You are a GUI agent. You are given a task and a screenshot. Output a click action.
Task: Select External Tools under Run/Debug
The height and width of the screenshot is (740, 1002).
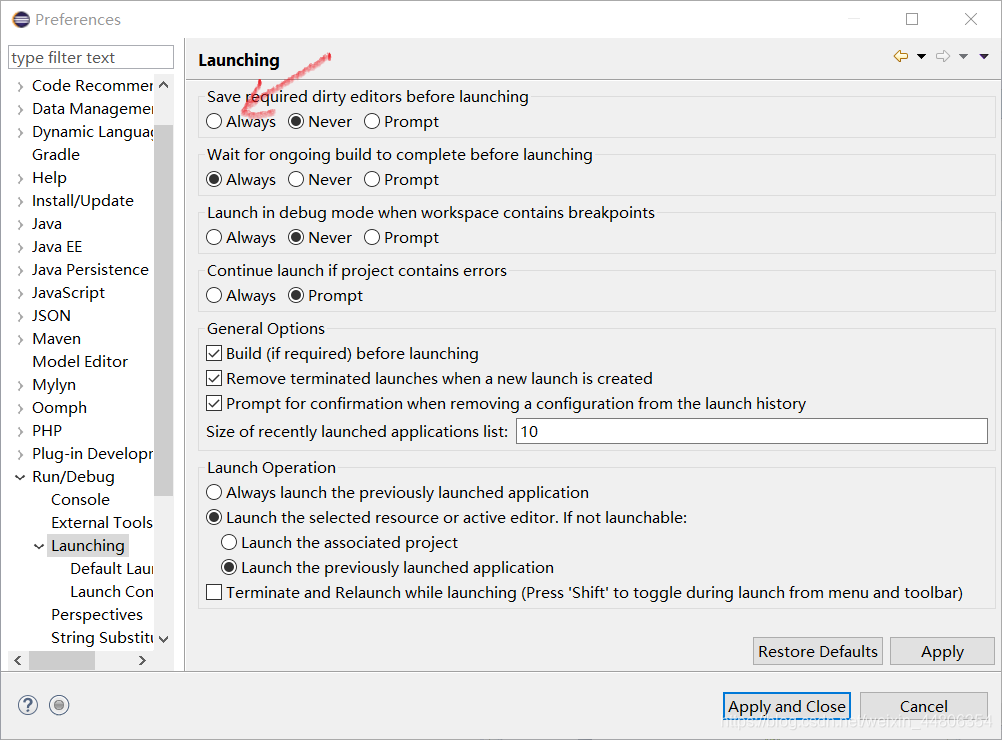pyautogui.click(x=102, y=523)
